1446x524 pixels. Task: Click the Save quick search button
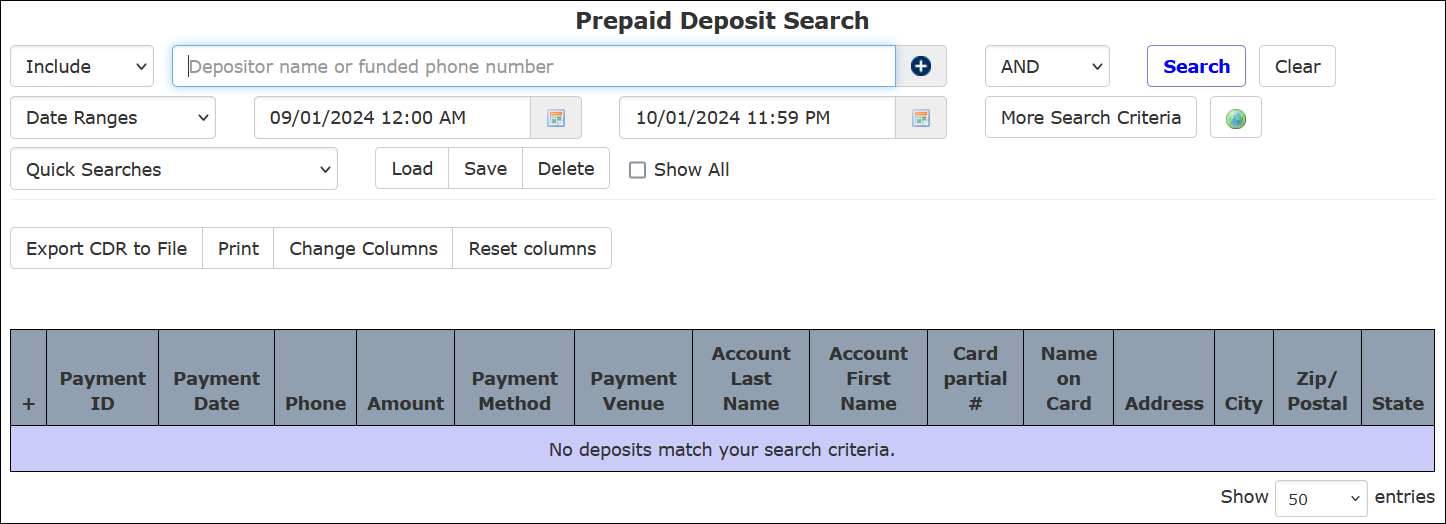485,169
